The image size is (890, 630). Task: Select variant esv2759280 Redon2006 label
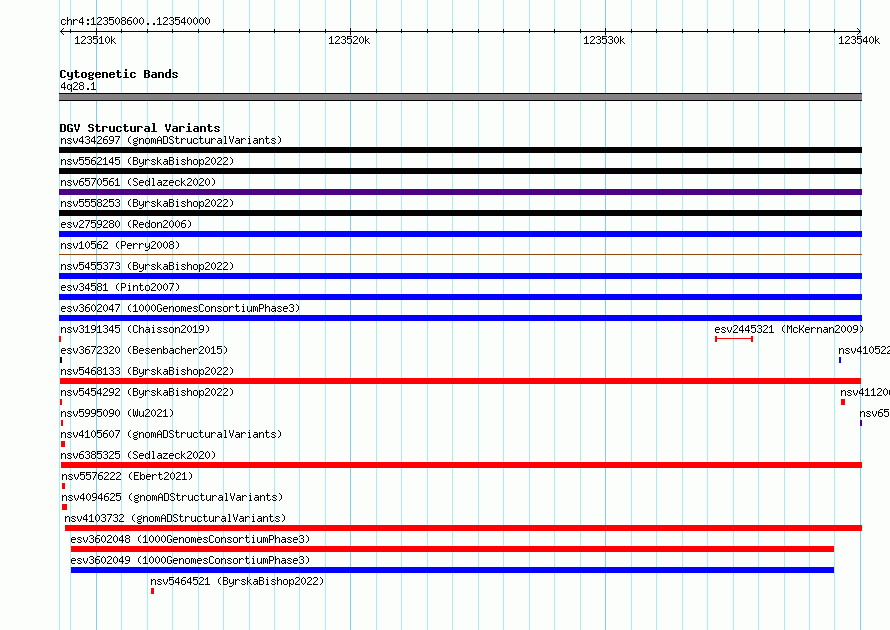click(126, 224)
